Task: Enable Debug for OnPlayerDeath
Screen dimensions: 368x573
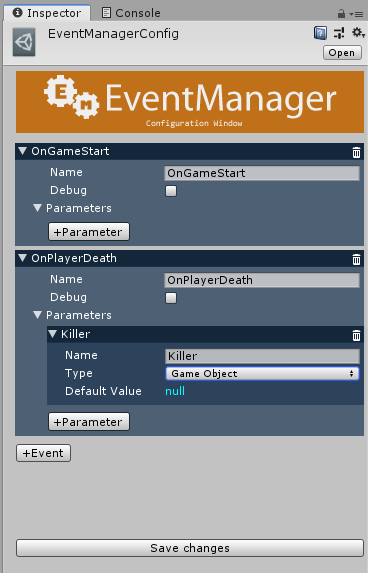Action: pos(171,298)
